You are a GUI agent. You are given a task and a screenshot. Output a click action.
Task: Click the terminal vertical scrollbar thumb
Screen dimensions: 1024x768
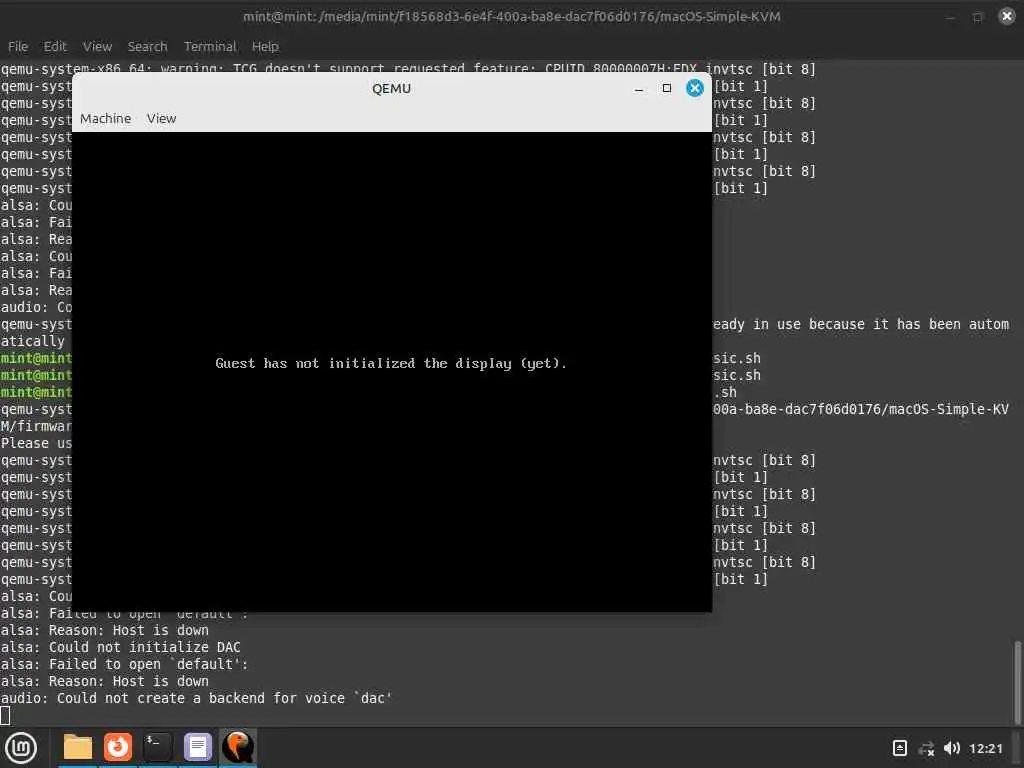coord(1017,682)
